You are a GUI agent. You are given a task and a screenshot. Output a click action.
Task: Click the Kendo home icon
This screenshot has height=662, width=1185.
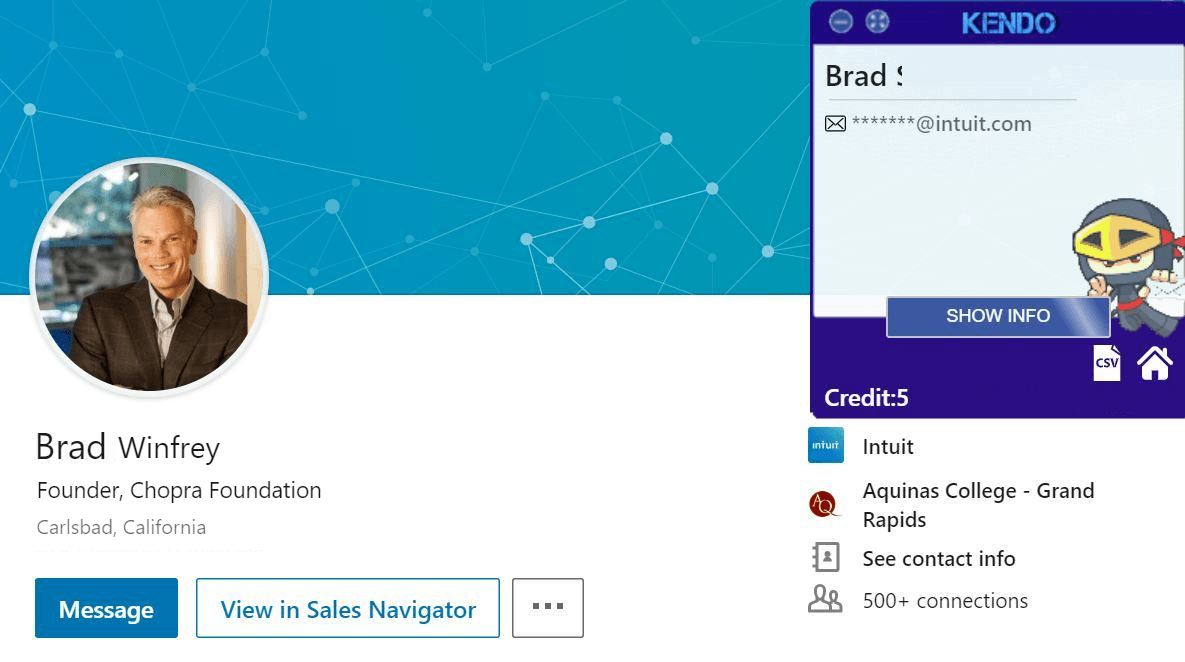click(x=1155, y=363)
